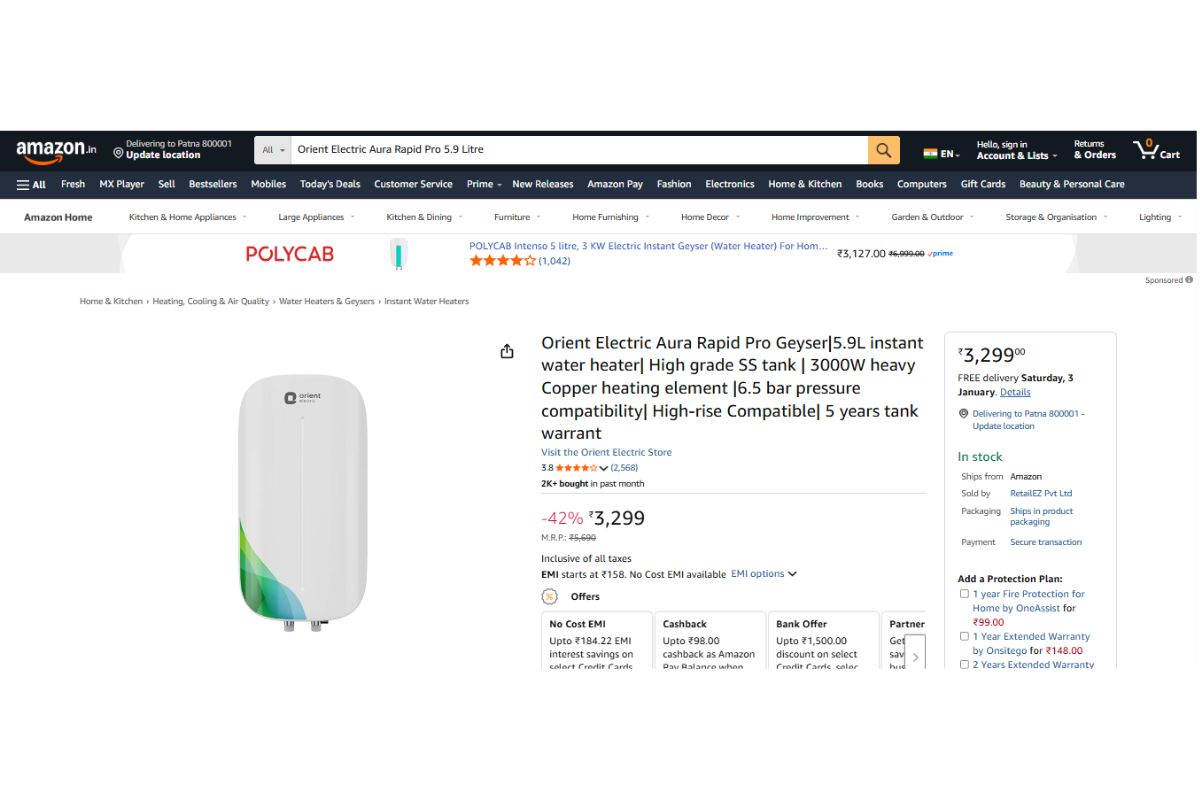Open the shopping cart icon
Image resolution: width=1200 pixels, height=800 pixels.
tap(1146, 150)
